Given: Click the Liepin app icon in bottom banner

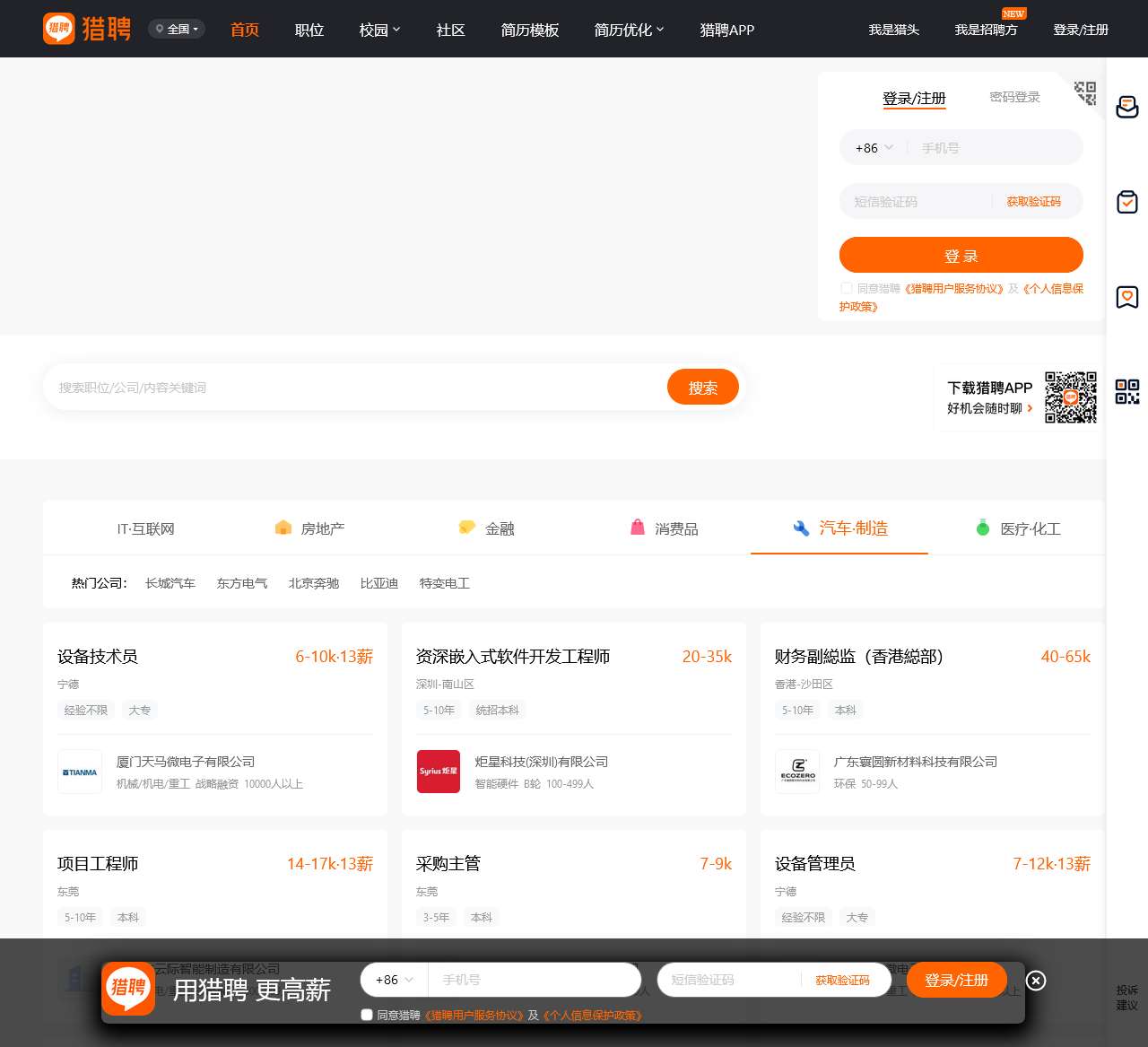Looking at the screenshot, I should pyautogui.click(x=128, y=989).
